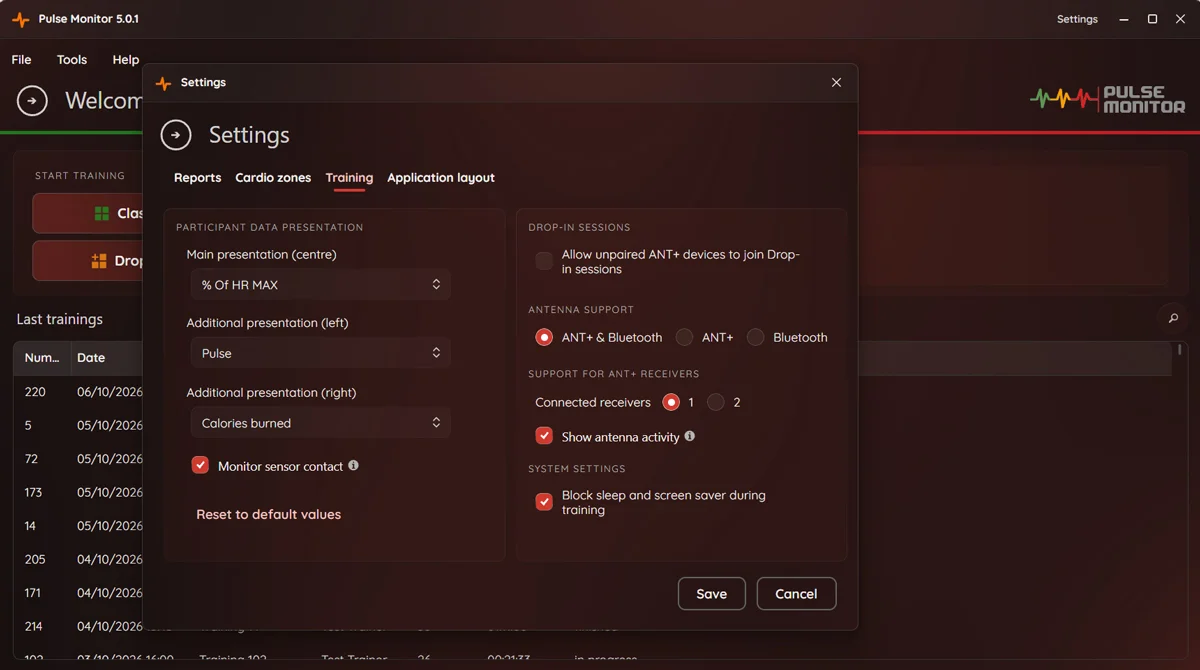Image resolution: width=1200 pixels, height=670 pixels.
Task: Click the Num... column header in trainings table
Action: pos(42,358)
